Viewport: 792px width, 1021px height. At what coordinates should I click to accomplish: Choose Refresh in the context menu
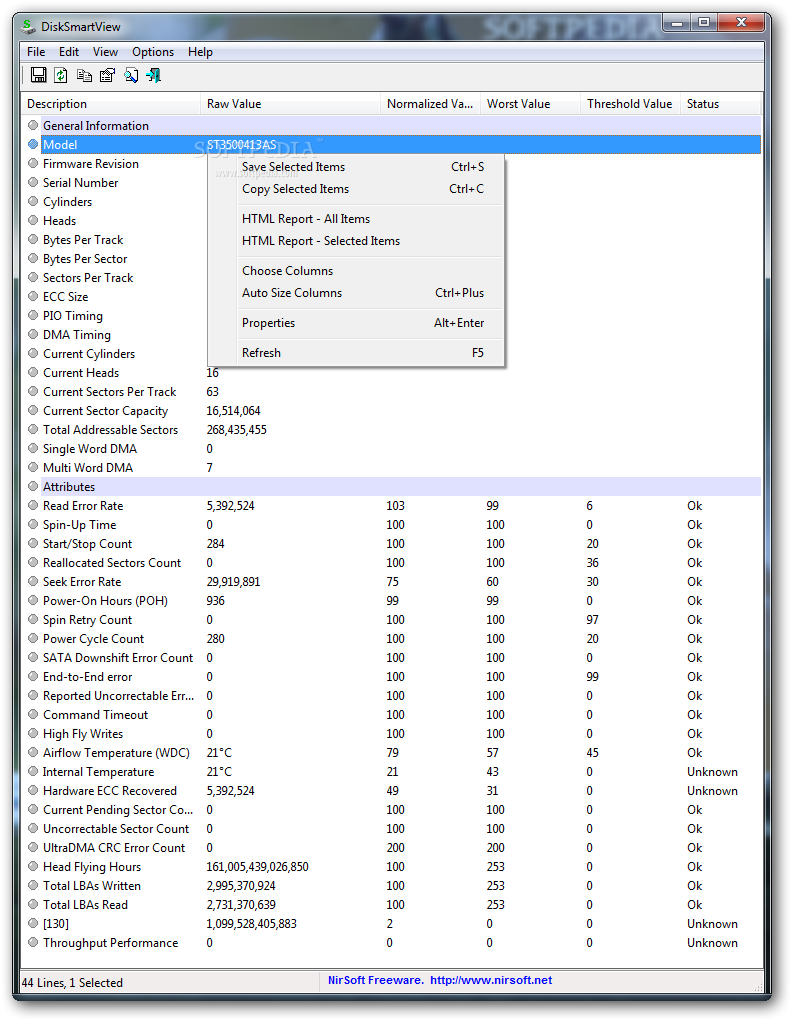point(356,353)
